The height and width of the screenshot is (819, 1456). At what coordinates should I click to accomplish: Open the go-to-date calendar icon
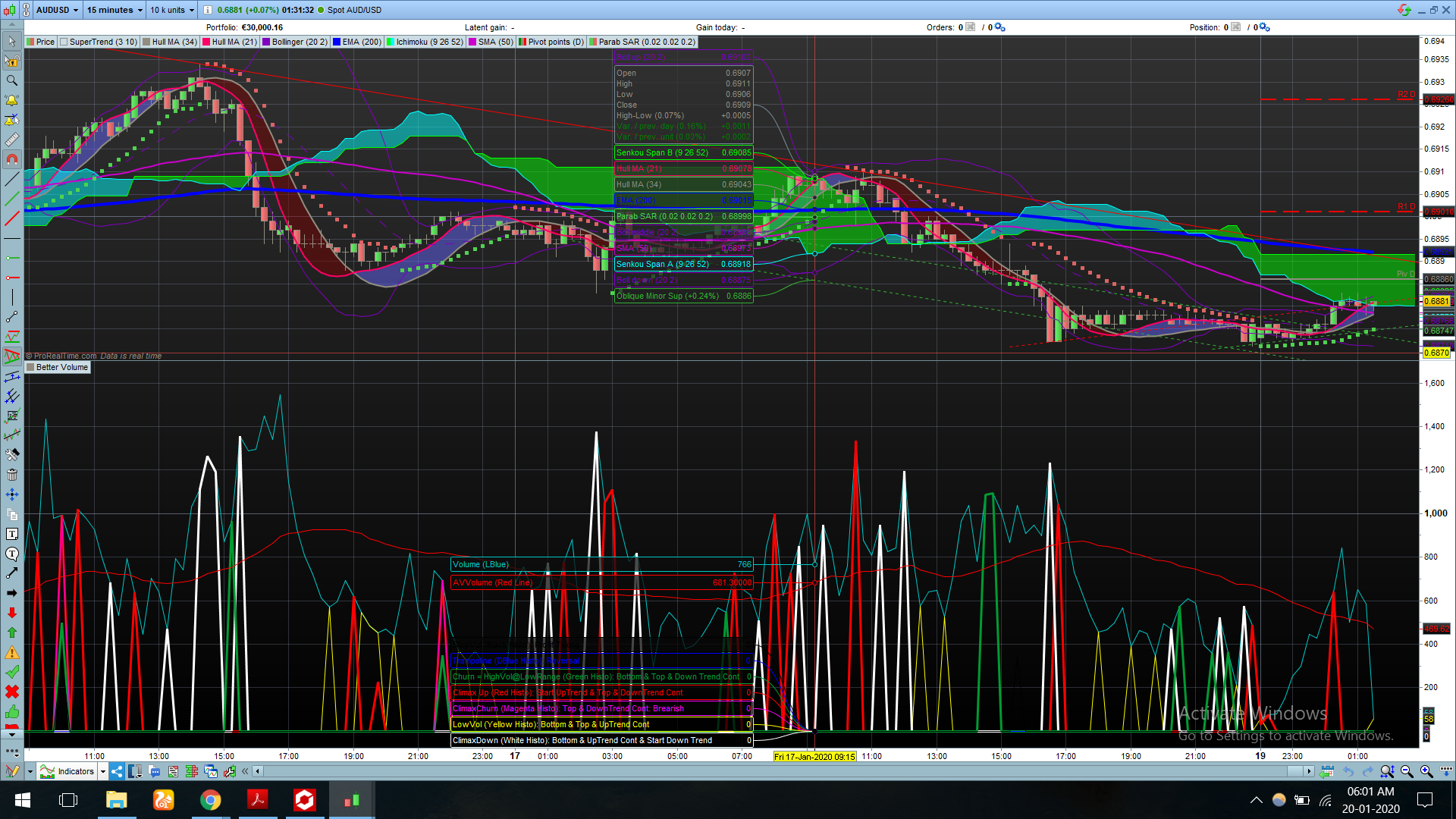(1326, 771)
